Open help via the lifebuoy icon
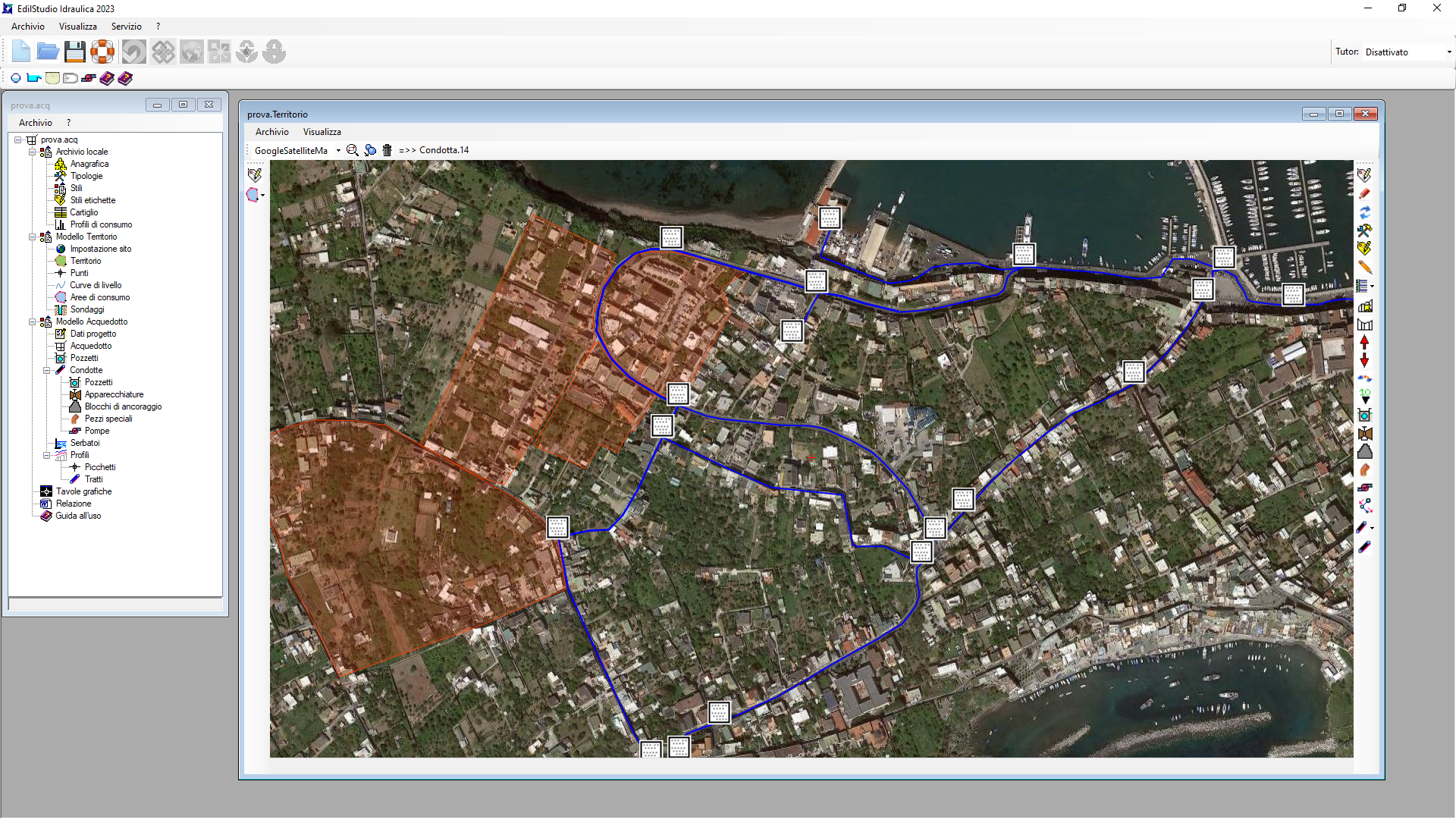The image size is (1456, 819). click(102, 52)
